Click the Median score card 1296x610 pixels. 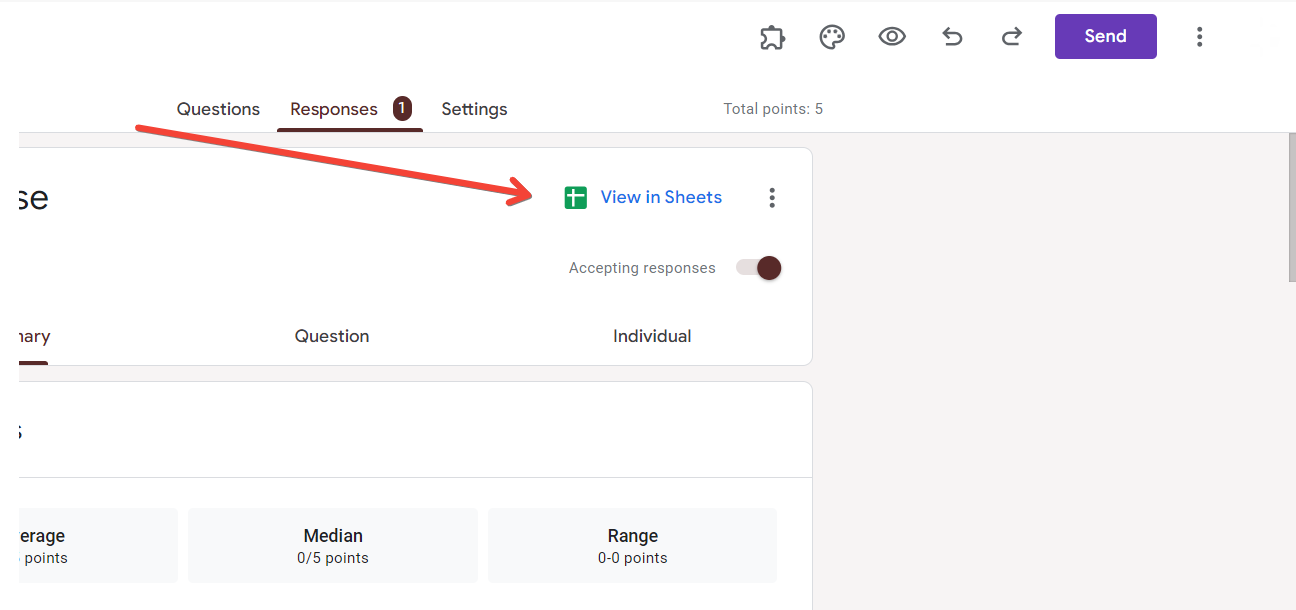333,545
